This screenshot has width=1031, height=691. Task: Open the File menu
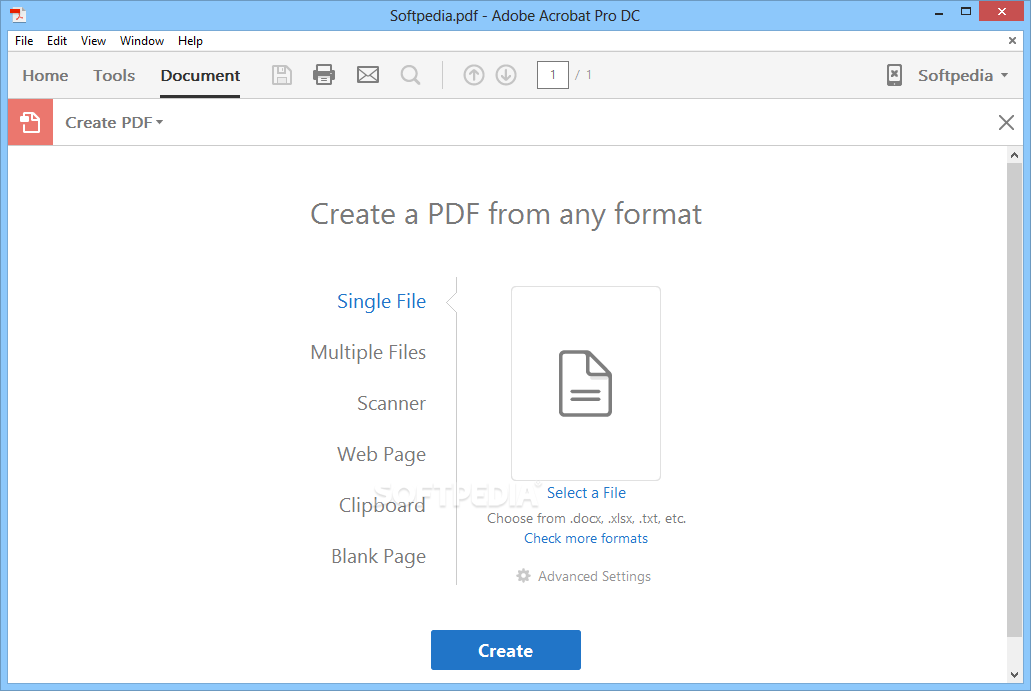click(24, 41)
